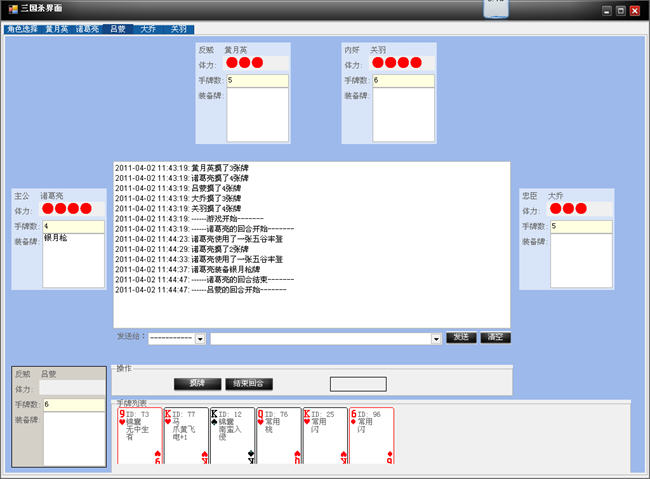
Task: Click the 摸牌 draw card button
Action: [197, 384]
